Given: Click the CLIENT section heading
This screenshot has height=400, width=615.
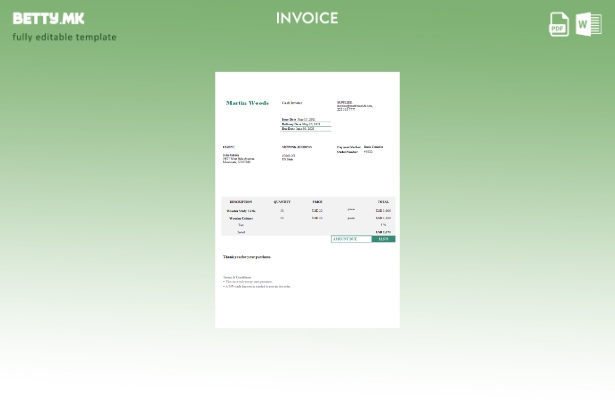Looking at the screenshot, I should [x=229, y=147].
